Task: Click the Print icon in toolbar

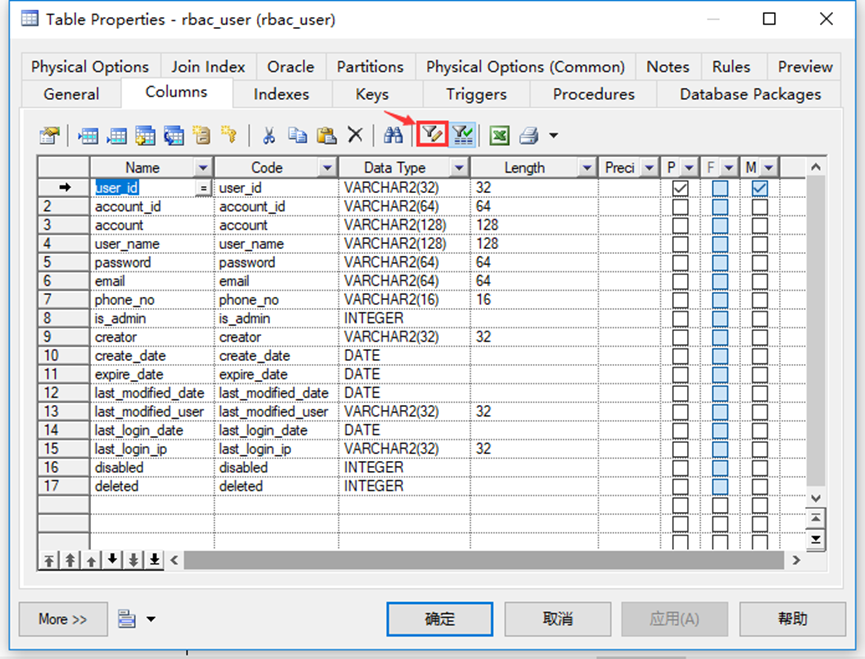Action: tap(529, 135)
